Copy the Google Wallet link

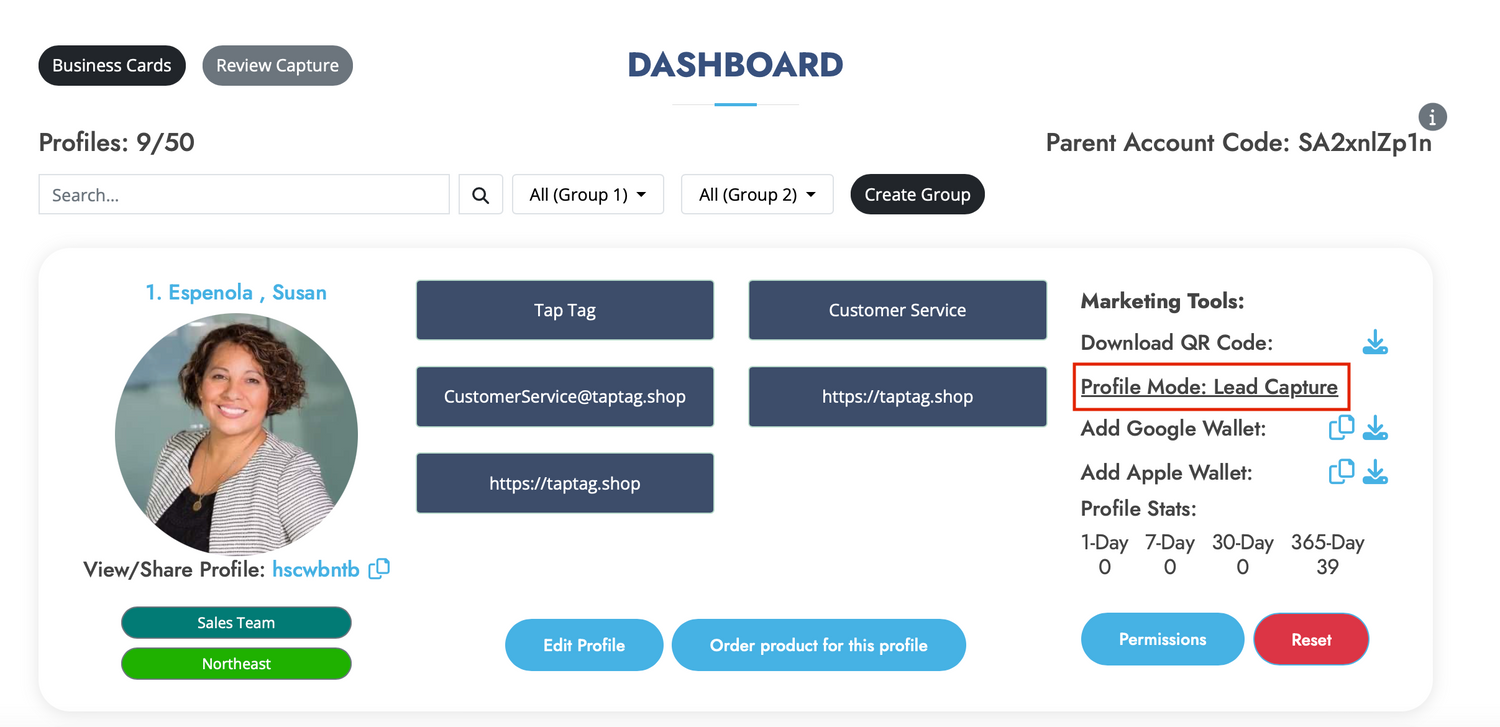1341,427
